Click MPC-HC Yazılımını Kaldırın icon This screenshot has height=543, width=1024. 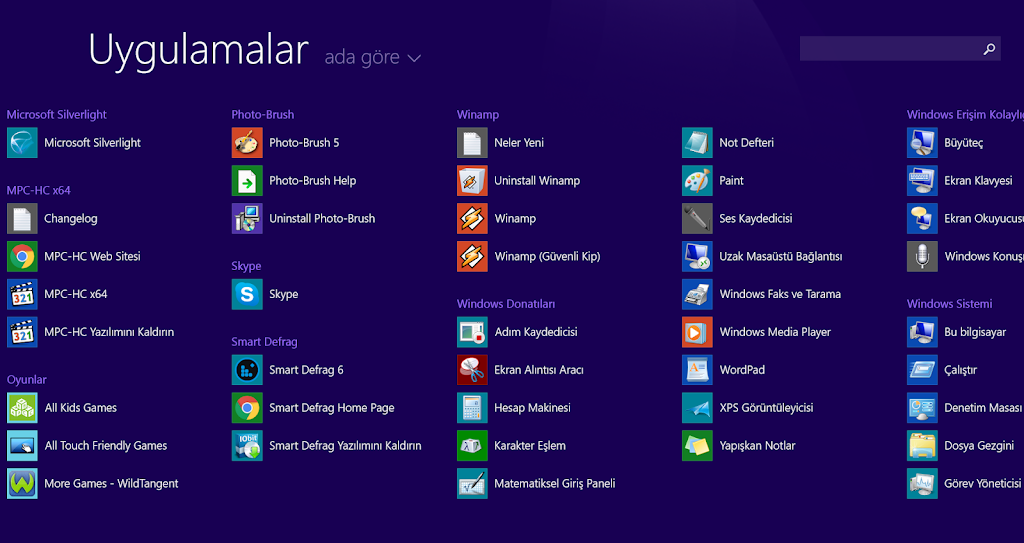pos(22,332)
